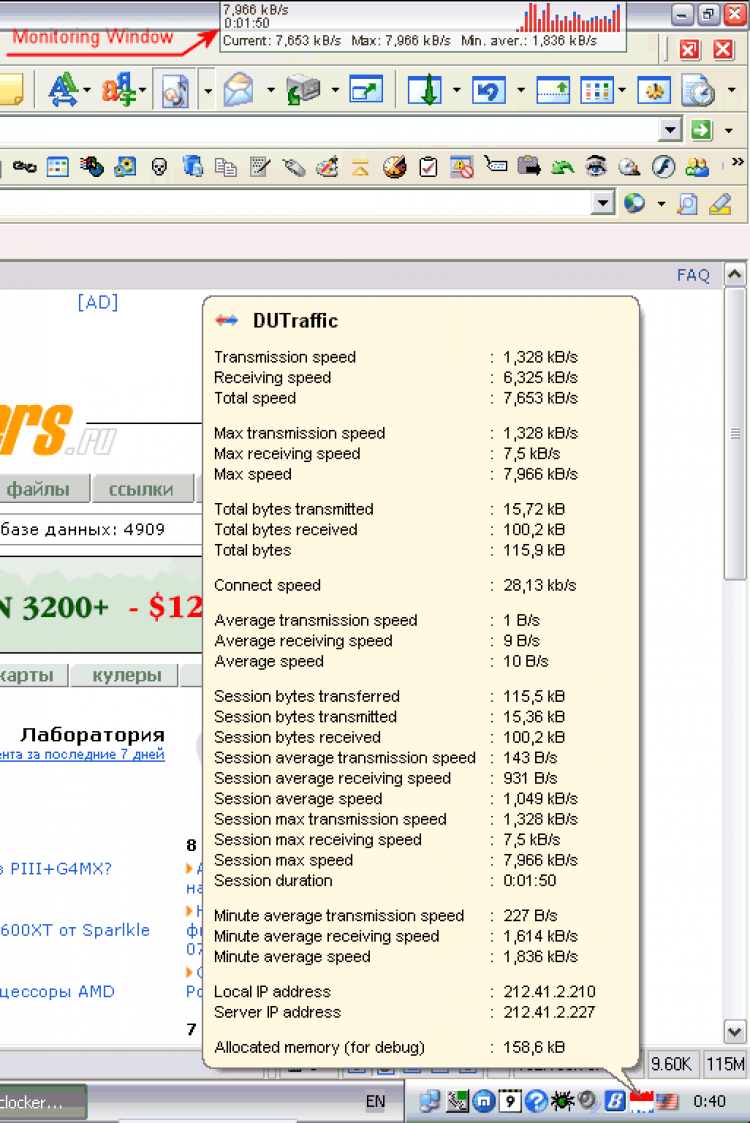Click the text encoding 'aЯ' toolbar icon
This screenshot has height=1123, width=750.
118,90
